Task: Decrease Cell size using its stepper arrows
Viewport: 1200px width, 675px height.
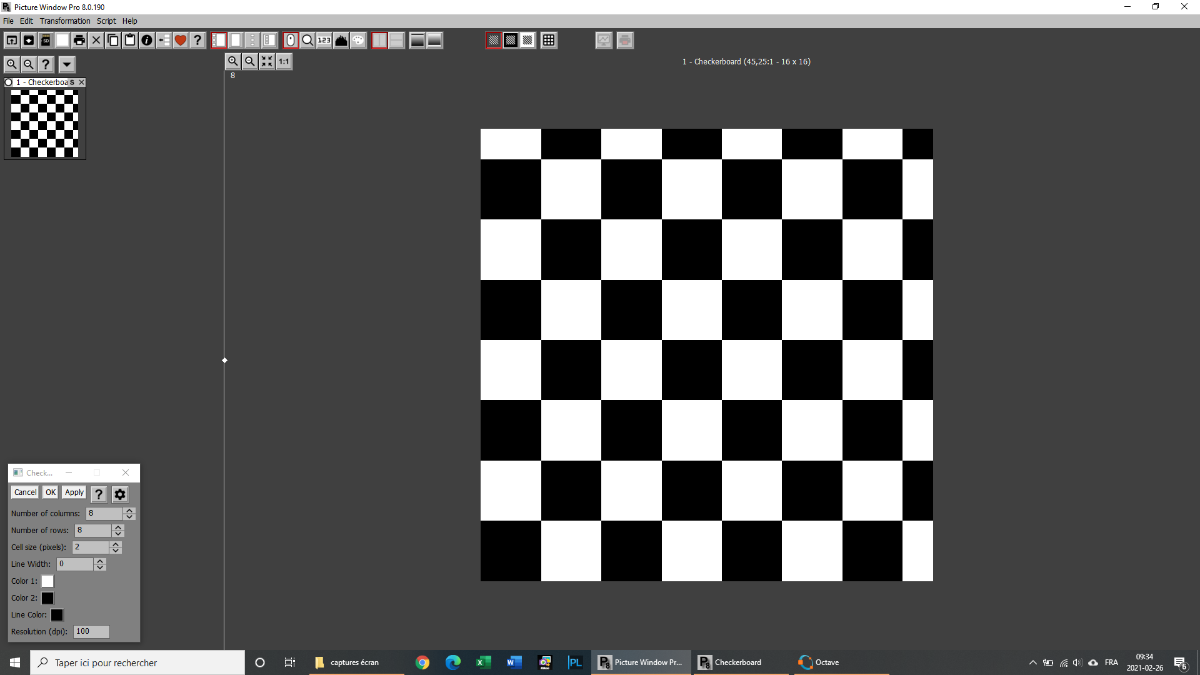Action: (x=116, y=550)
